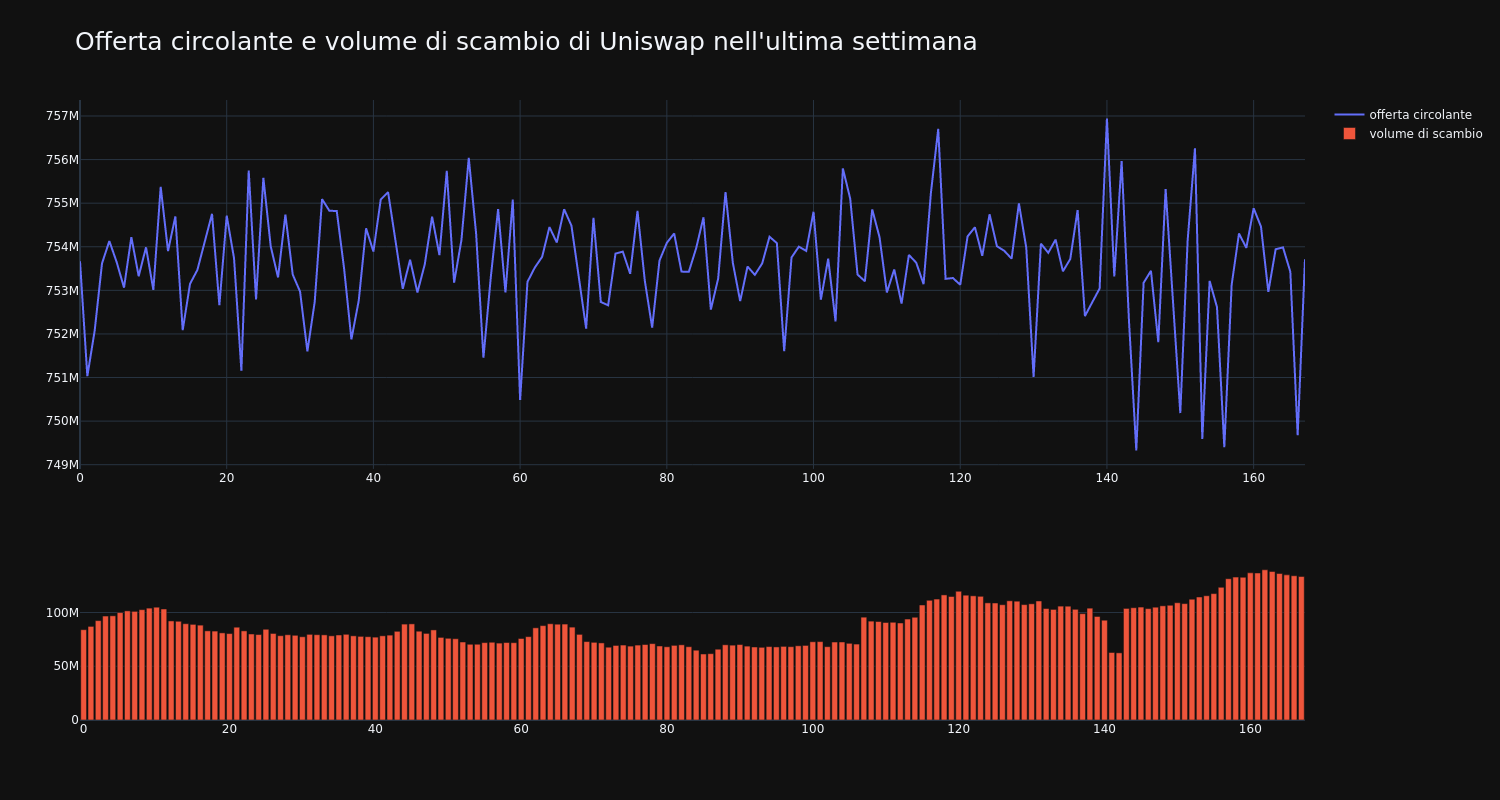Click the 752M y-axis label
Image resolution: width=1500 pixels, height=800 pixels.
[62, 334]
